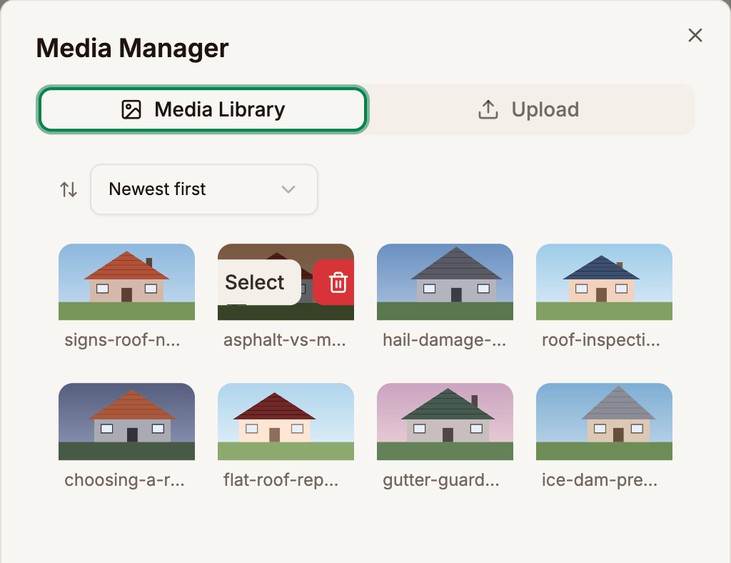Click the signs-roof-n... filename label

click(122, 340)
